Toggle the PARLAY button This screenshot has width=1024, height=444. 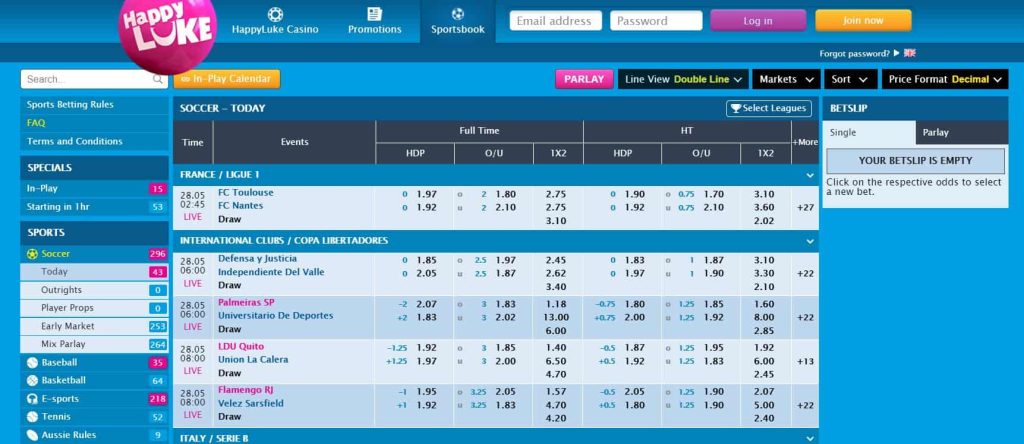click(584, 79)
